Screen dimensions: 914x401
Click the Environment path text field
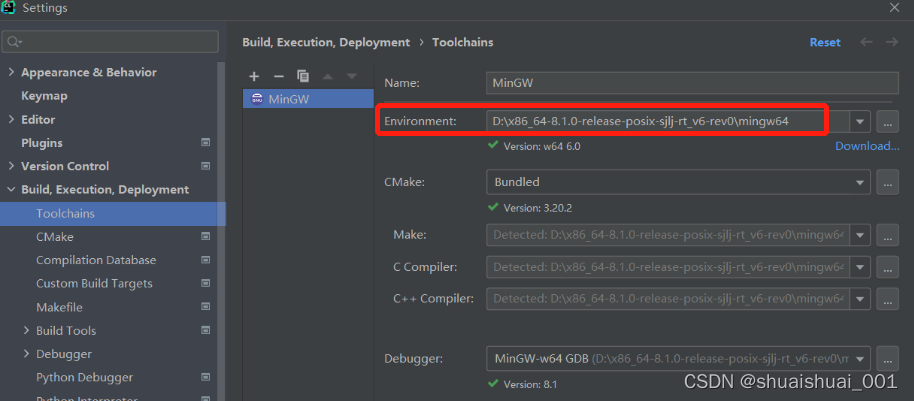point(667,122)
